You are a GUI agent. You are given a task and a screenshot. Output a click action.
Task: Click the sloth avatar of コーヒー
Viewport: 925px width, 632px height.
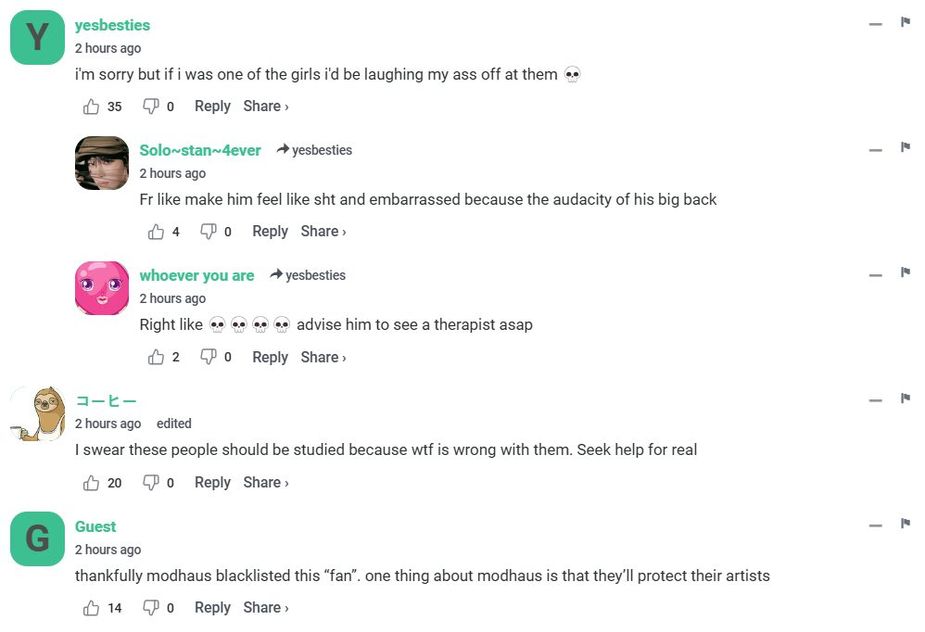pos(37,413)
